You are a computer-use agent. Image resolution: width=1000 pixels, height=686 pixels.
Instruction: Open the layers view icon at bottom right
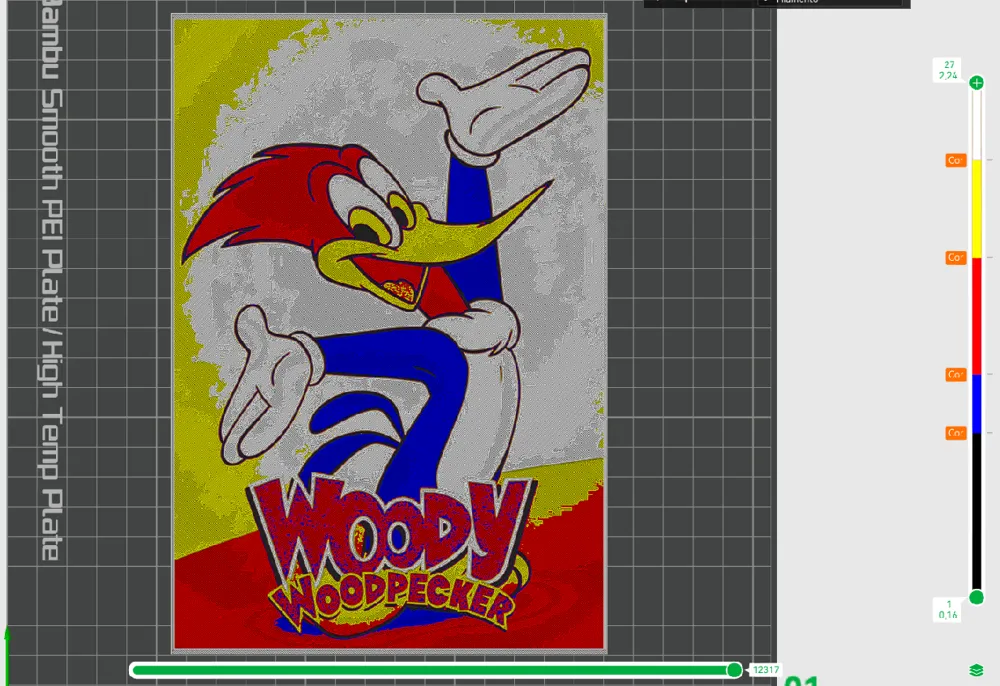975,671
